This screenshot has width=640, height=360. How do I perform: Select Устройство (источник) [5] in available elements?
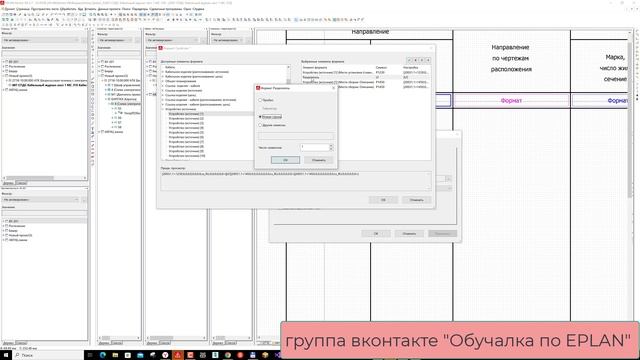[186, 133]
